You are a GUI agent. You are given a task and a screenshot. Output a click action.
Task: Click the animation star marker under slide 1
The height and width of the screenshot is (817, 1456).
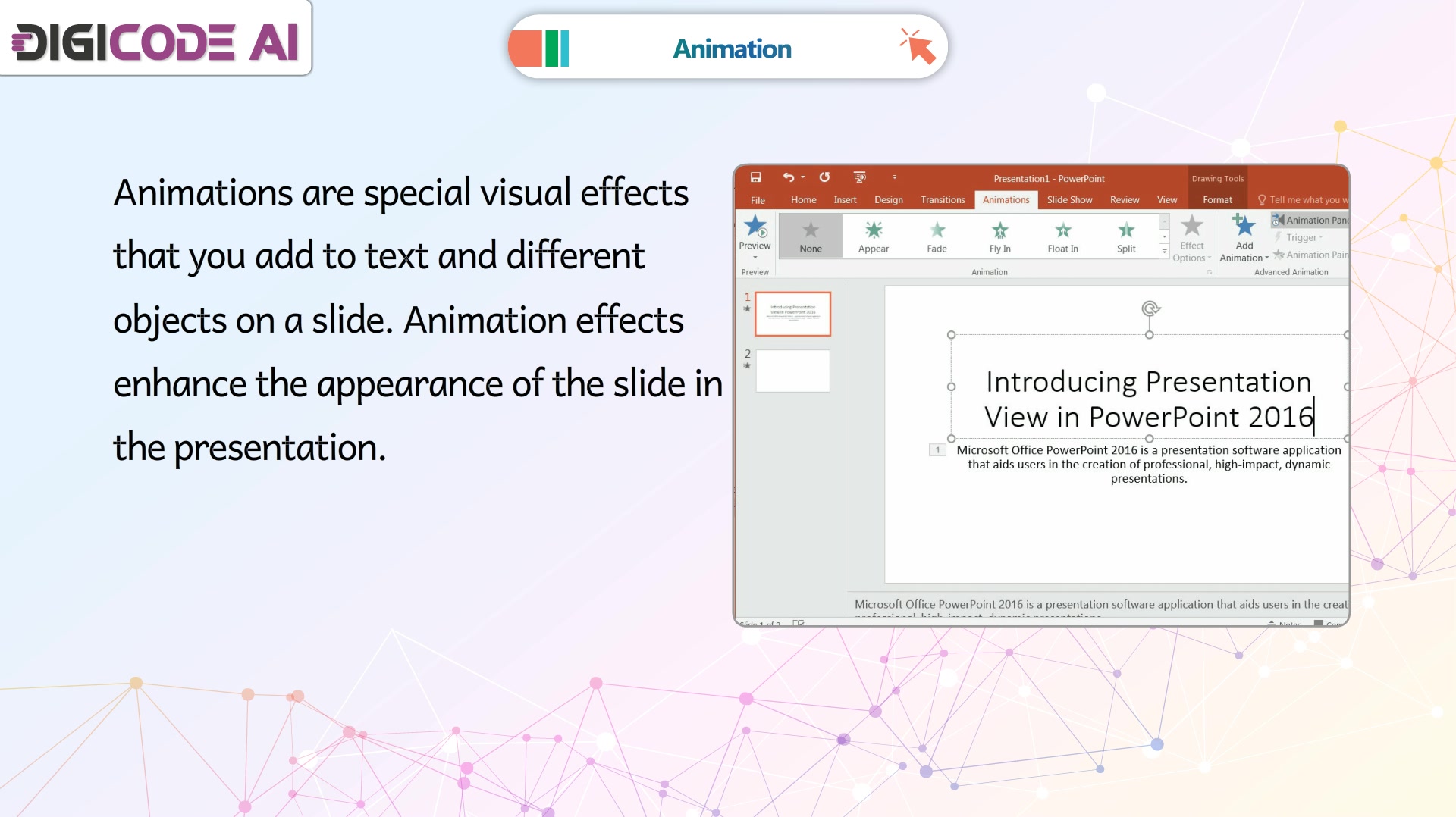tap(747, 308)
